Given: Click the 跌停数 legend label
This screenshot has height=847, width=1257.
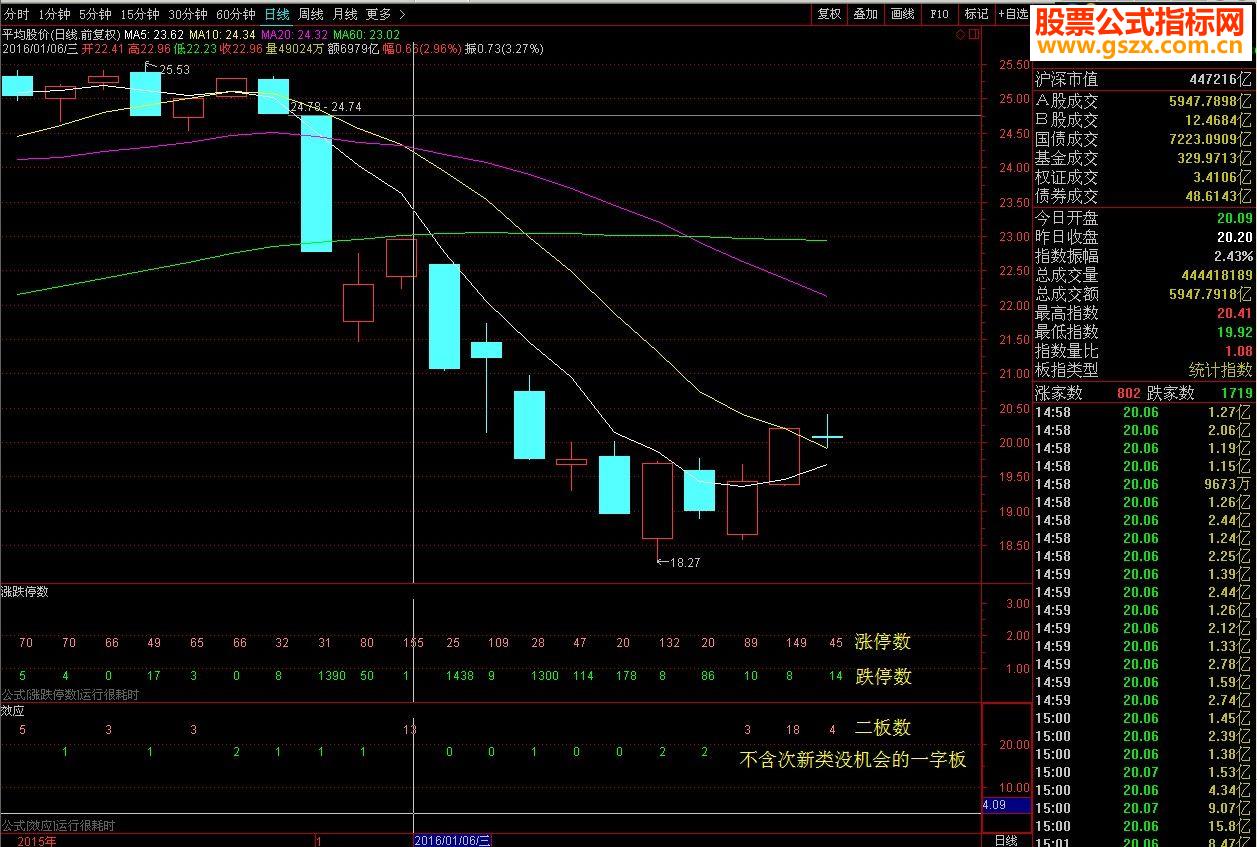Looking at the screenshot, I should tap(883, 677).
